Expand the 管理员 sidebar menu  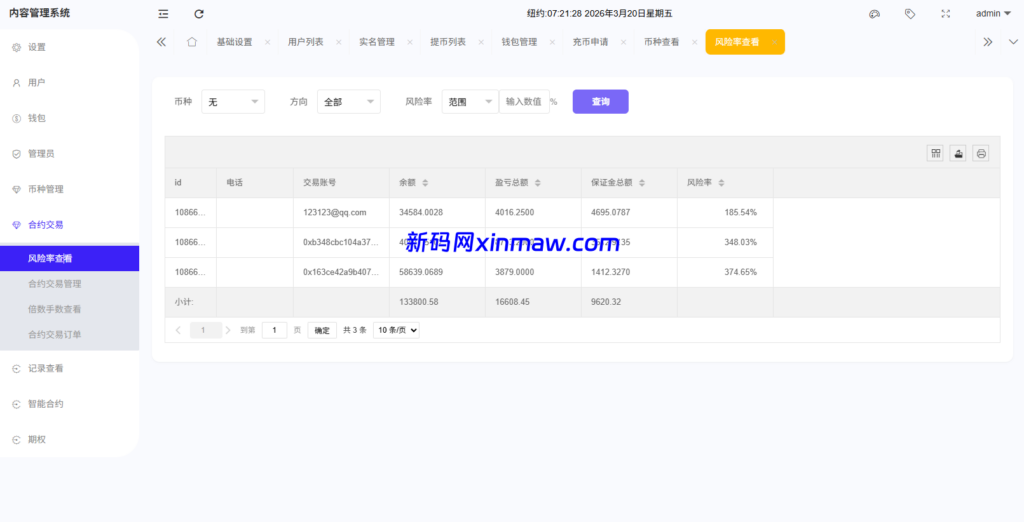click(x=69, y=154)
